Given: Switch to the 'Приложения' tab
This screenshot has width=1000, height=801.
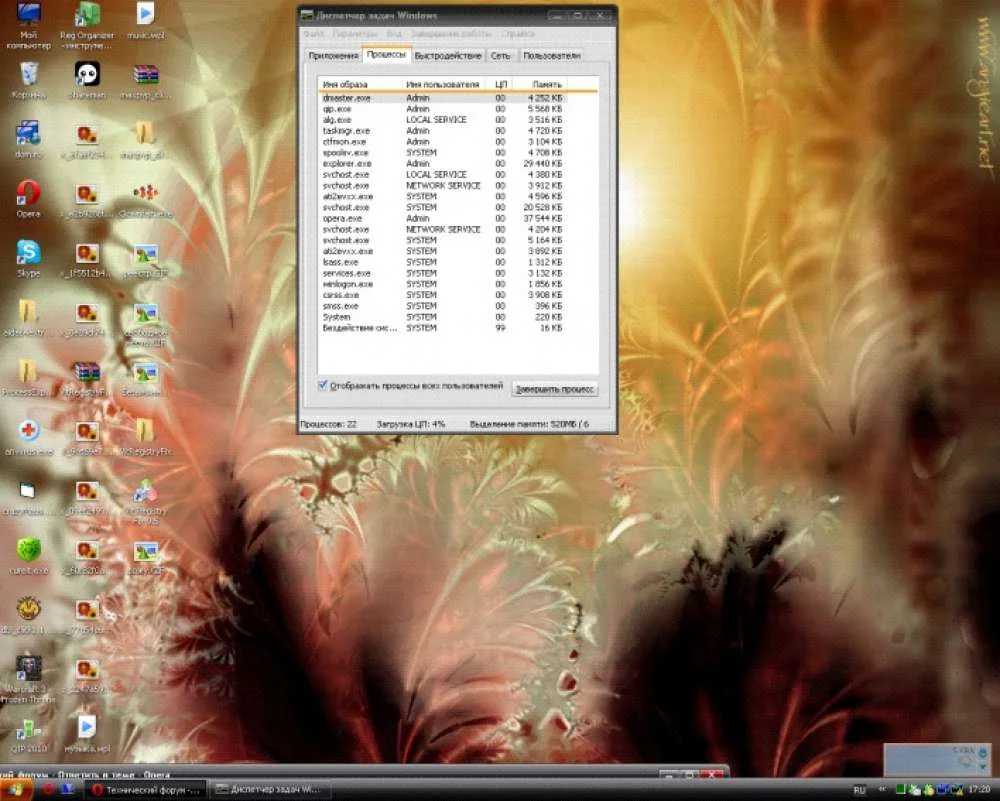Looking at the screenshot, I should pyautogui.click(x=333, y=56).
